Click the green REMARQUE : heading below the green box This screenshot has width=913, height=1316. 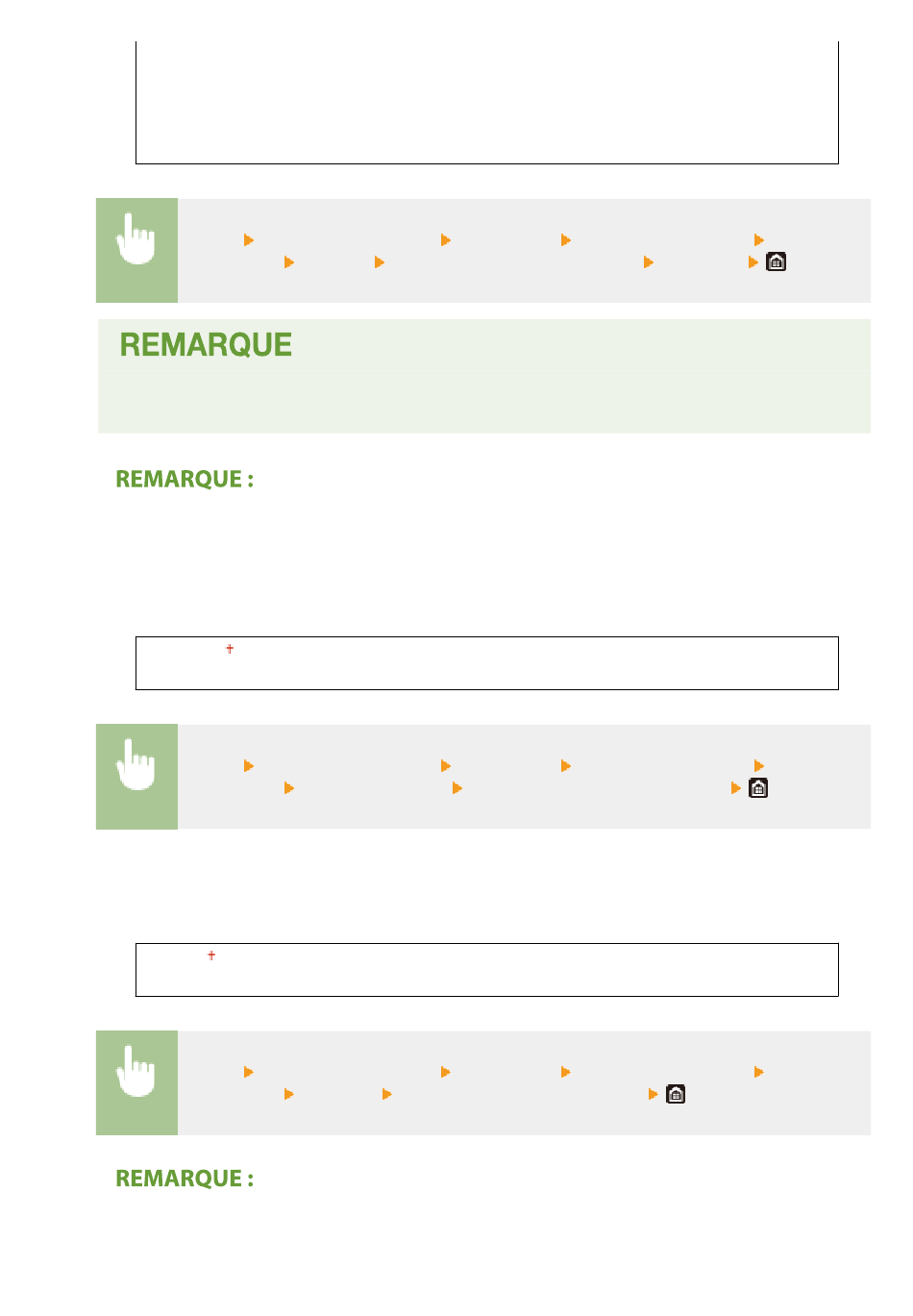(185, 479)
